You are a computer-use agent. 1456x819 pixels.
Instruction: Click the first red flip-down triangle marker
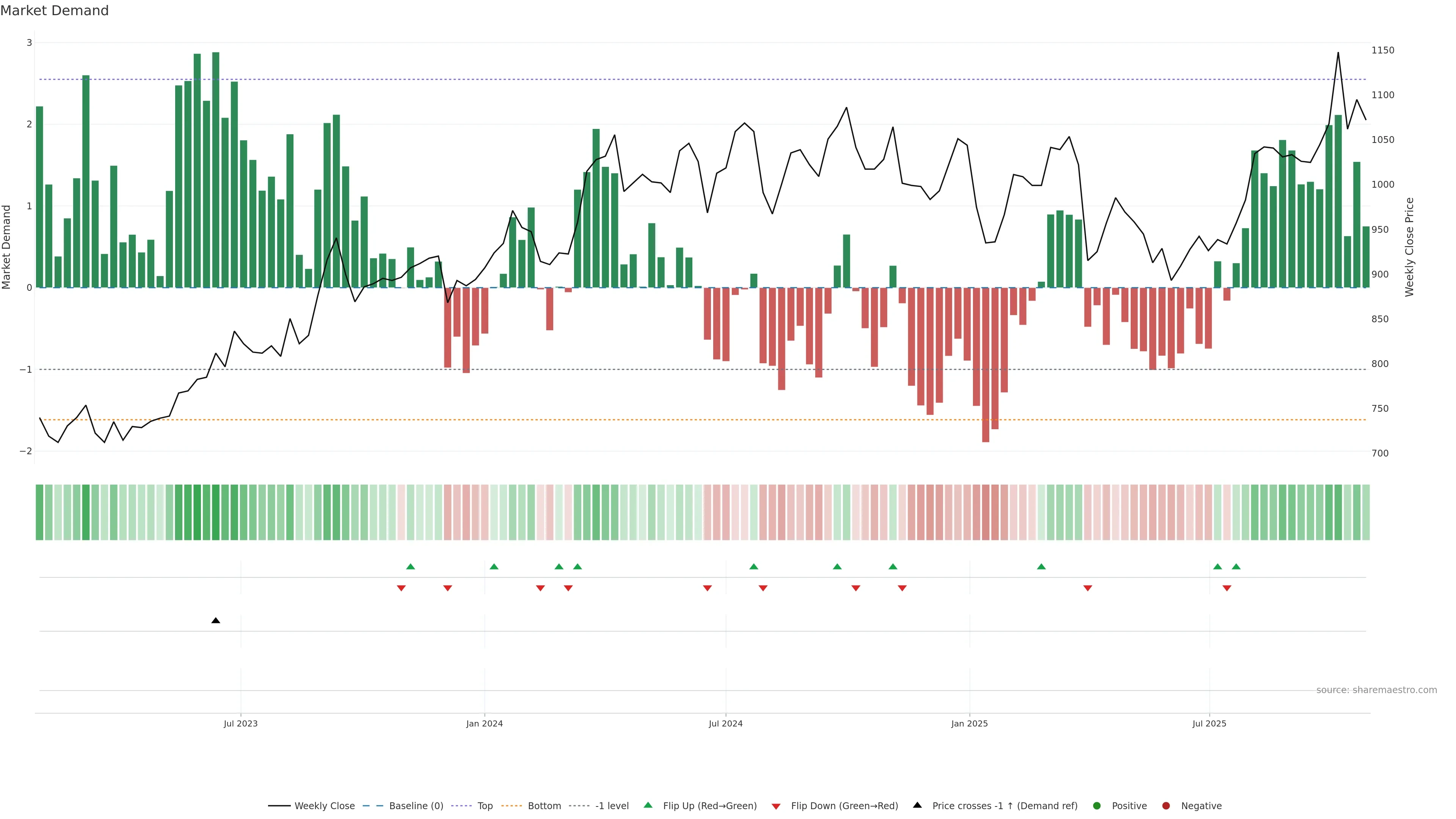pos(401,588)
